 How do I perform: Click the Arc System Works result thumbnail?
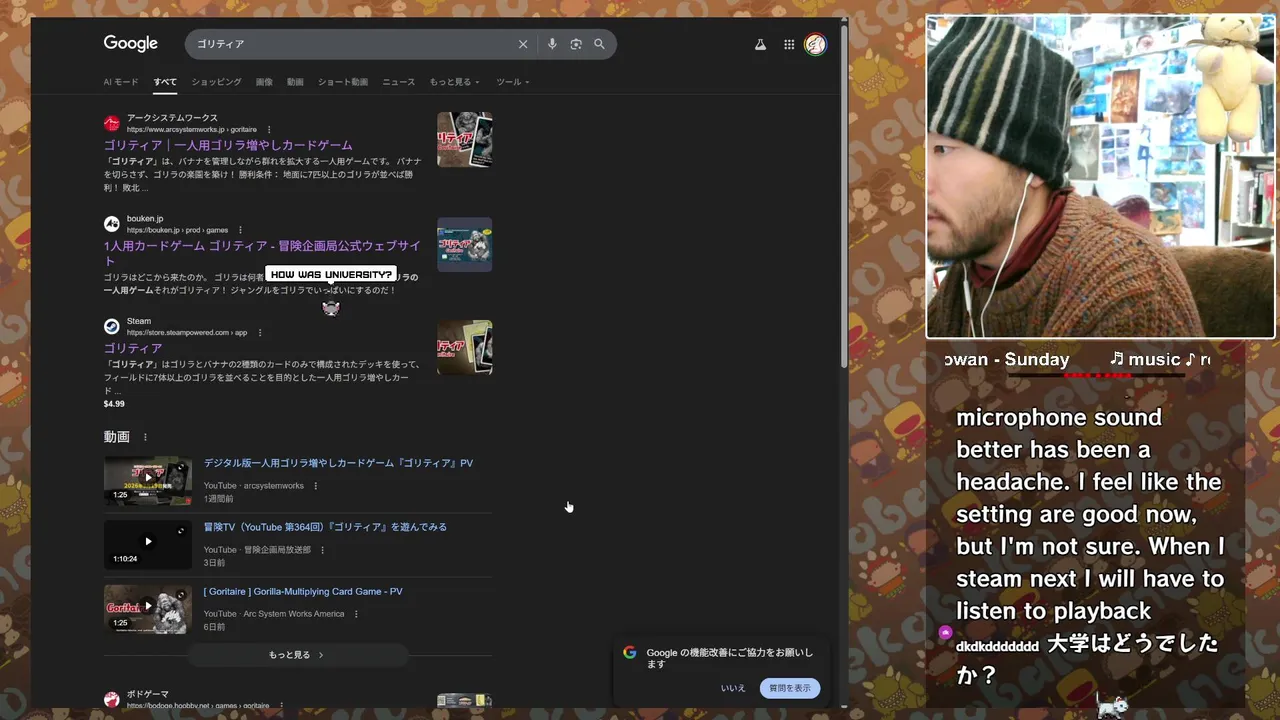464,140
